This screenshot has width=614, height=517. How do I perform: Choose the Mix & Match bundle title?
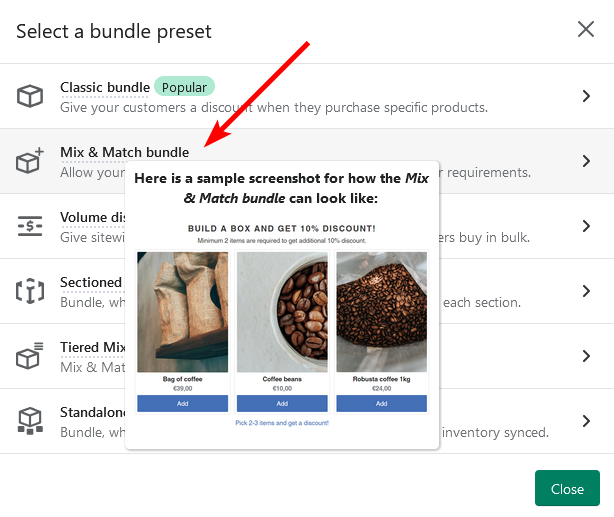click(125, 152)
